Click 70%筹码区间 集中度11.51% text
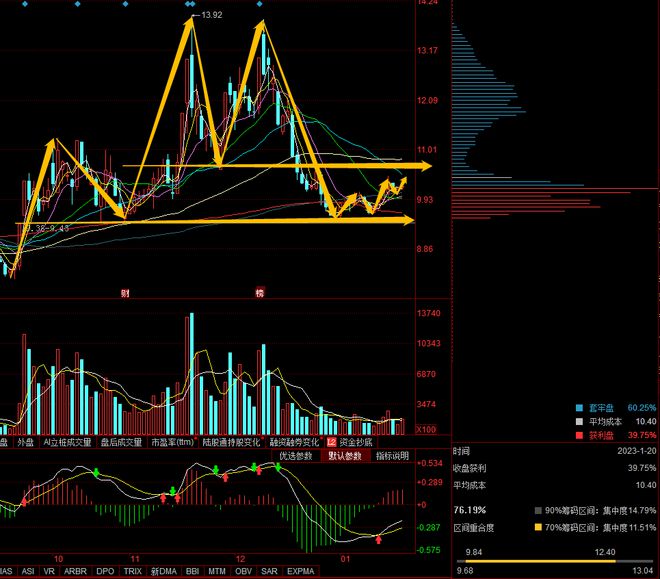The height and width of the screenshot is (579, 660). tap(600, 527)
